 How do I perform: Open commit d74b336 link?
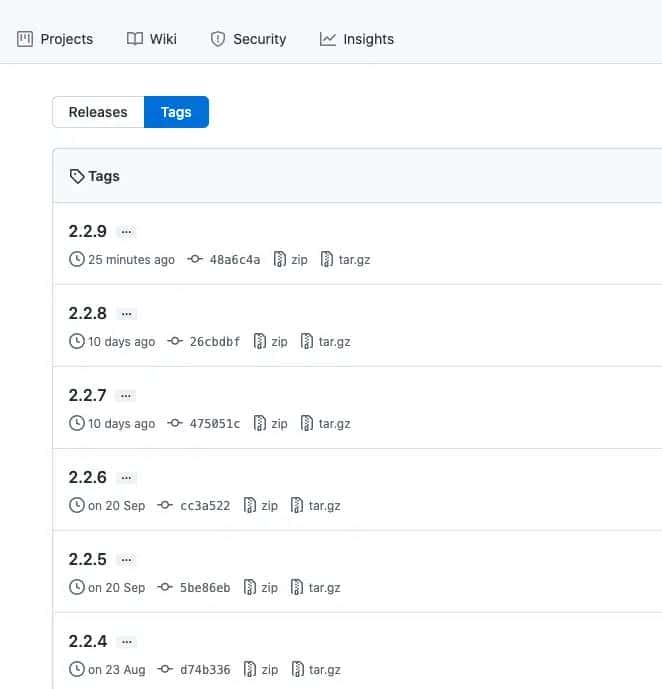tap(205, 670)
